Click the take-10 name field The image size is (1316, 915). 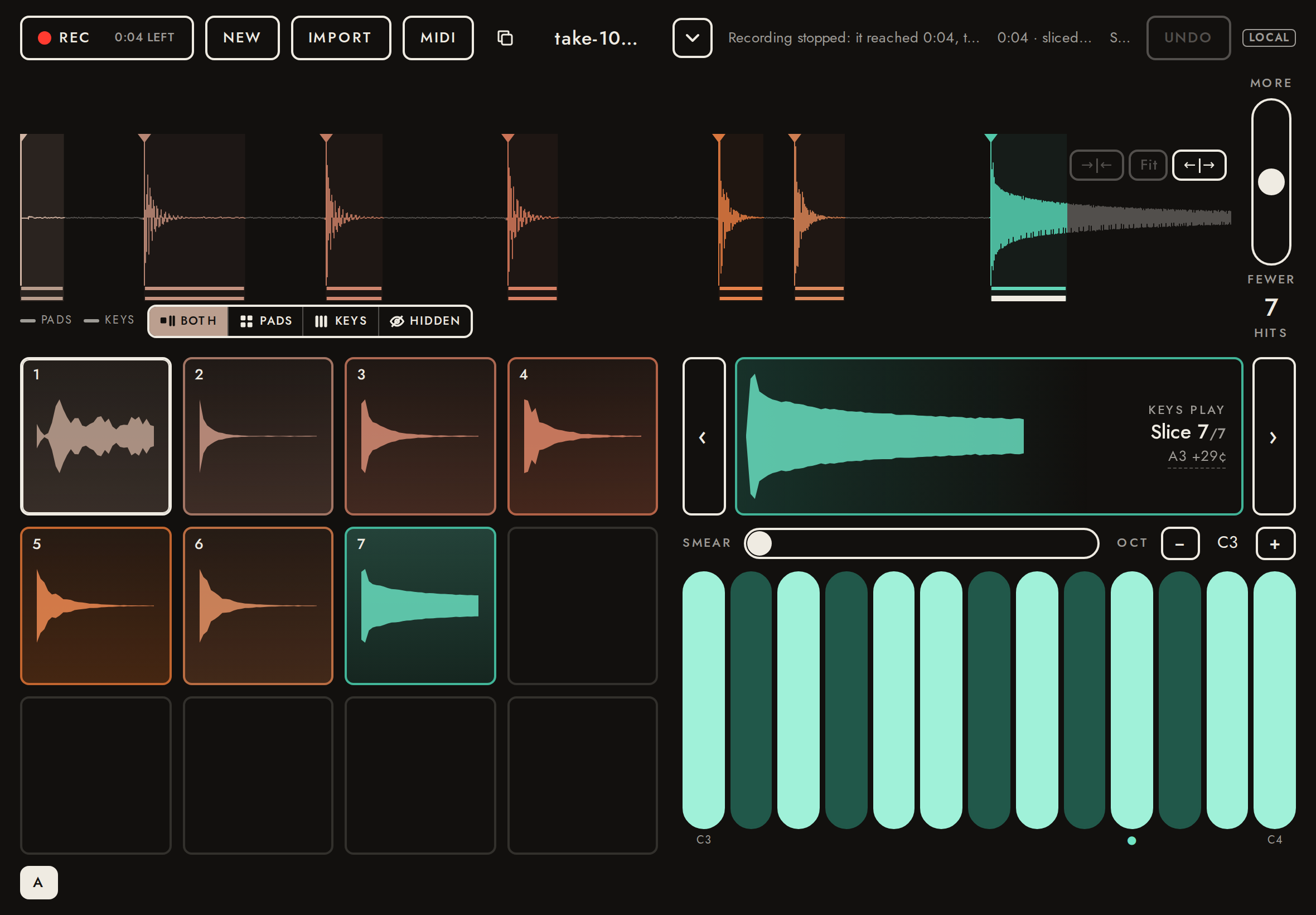click(596, 38)
